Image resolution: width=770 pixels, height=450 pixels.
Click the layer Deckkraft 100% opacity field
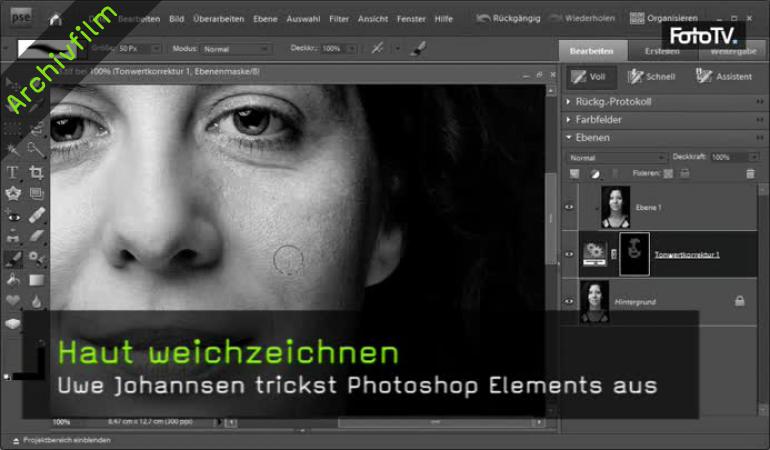pyautogui.click(x=730, y=157)
